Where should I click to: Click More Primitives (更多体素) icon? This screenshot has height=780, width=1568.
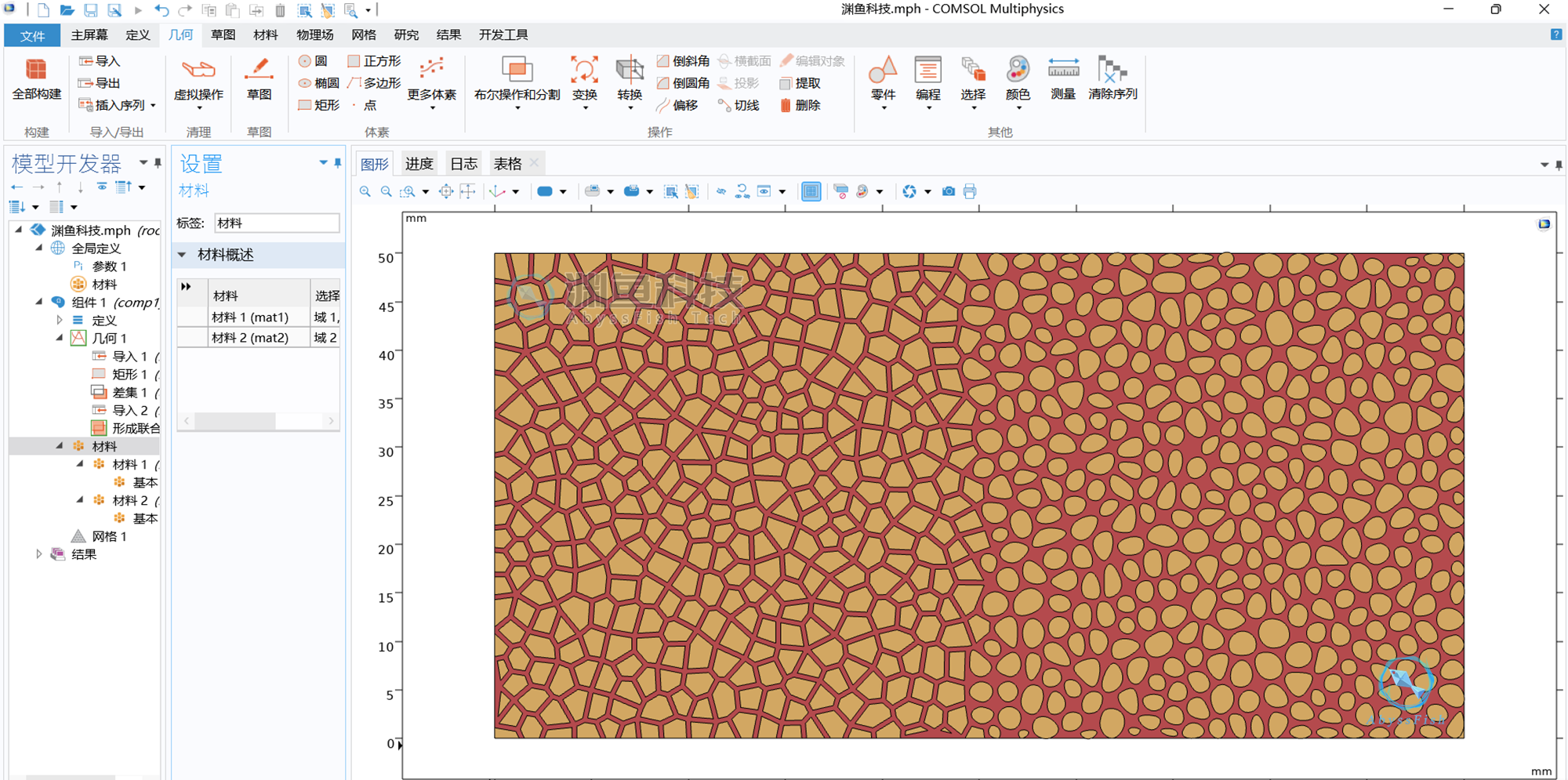point(431,82)
